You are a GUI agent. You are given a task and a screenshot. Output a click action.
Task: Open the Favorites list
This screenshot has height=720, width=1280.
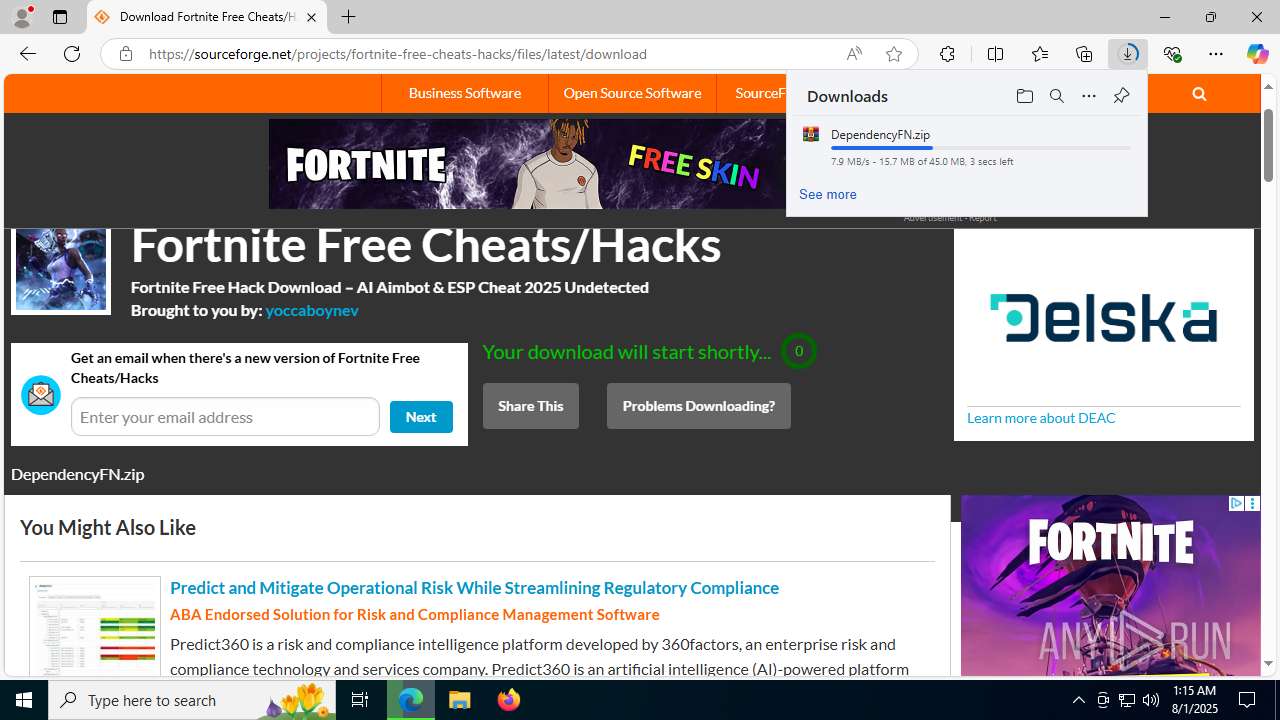1039,54
